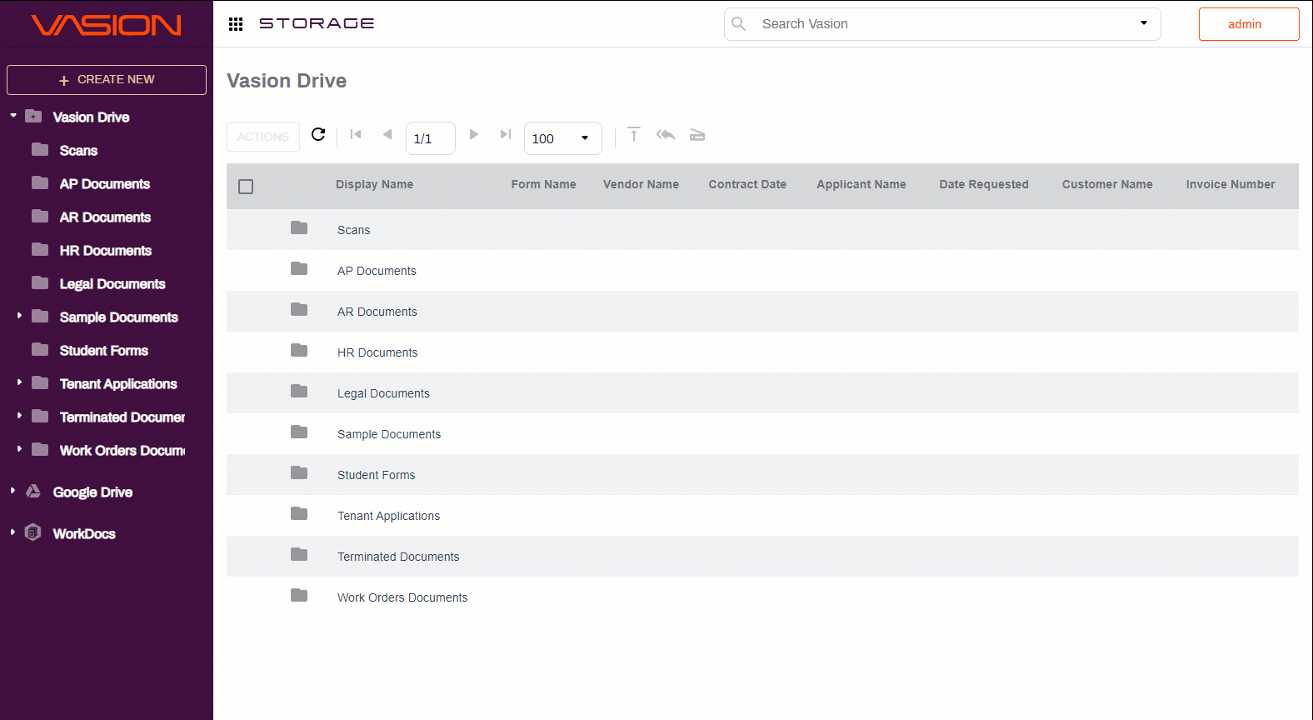Screen dimensions: 1313x720
Task: Click the AR Documents row folder icon
Action: pyautogui.click(x=299, y=310)
